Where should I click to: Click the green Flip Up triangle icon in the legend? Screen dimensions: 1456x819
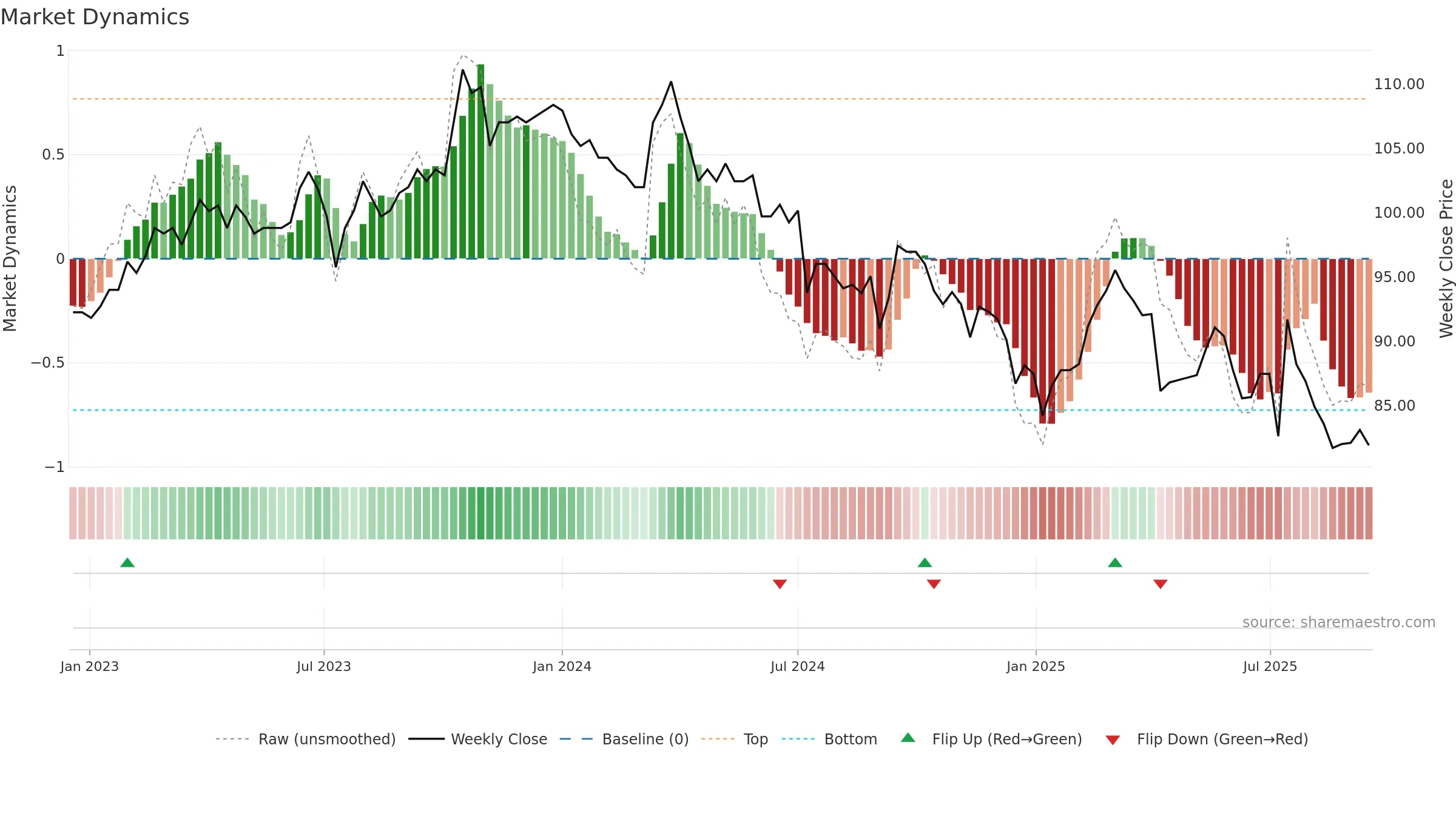pos(908,738)
